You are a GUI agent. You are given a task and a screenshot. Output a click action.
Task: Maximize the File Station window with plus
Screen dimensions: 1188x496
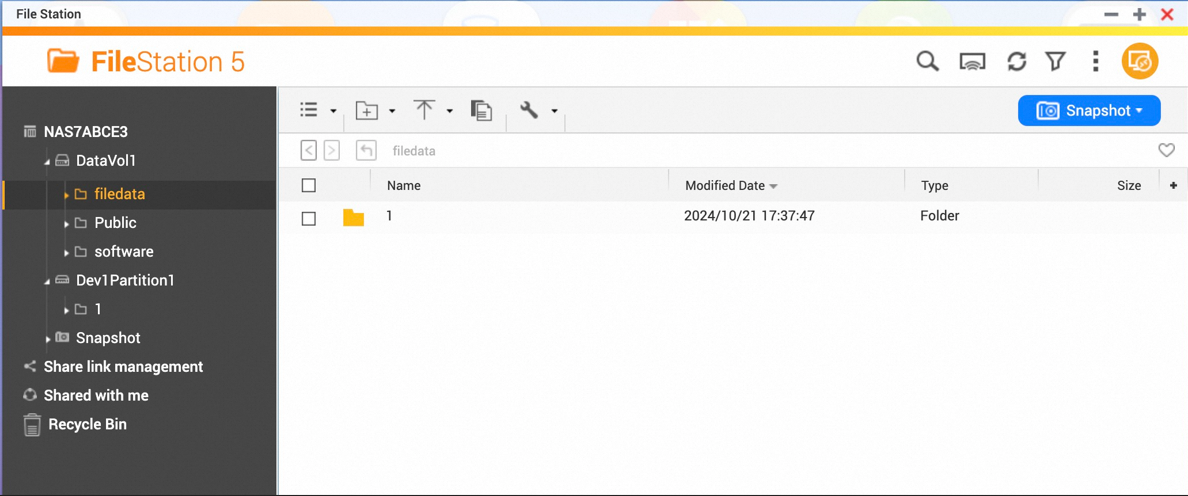tap(1139, 14)
